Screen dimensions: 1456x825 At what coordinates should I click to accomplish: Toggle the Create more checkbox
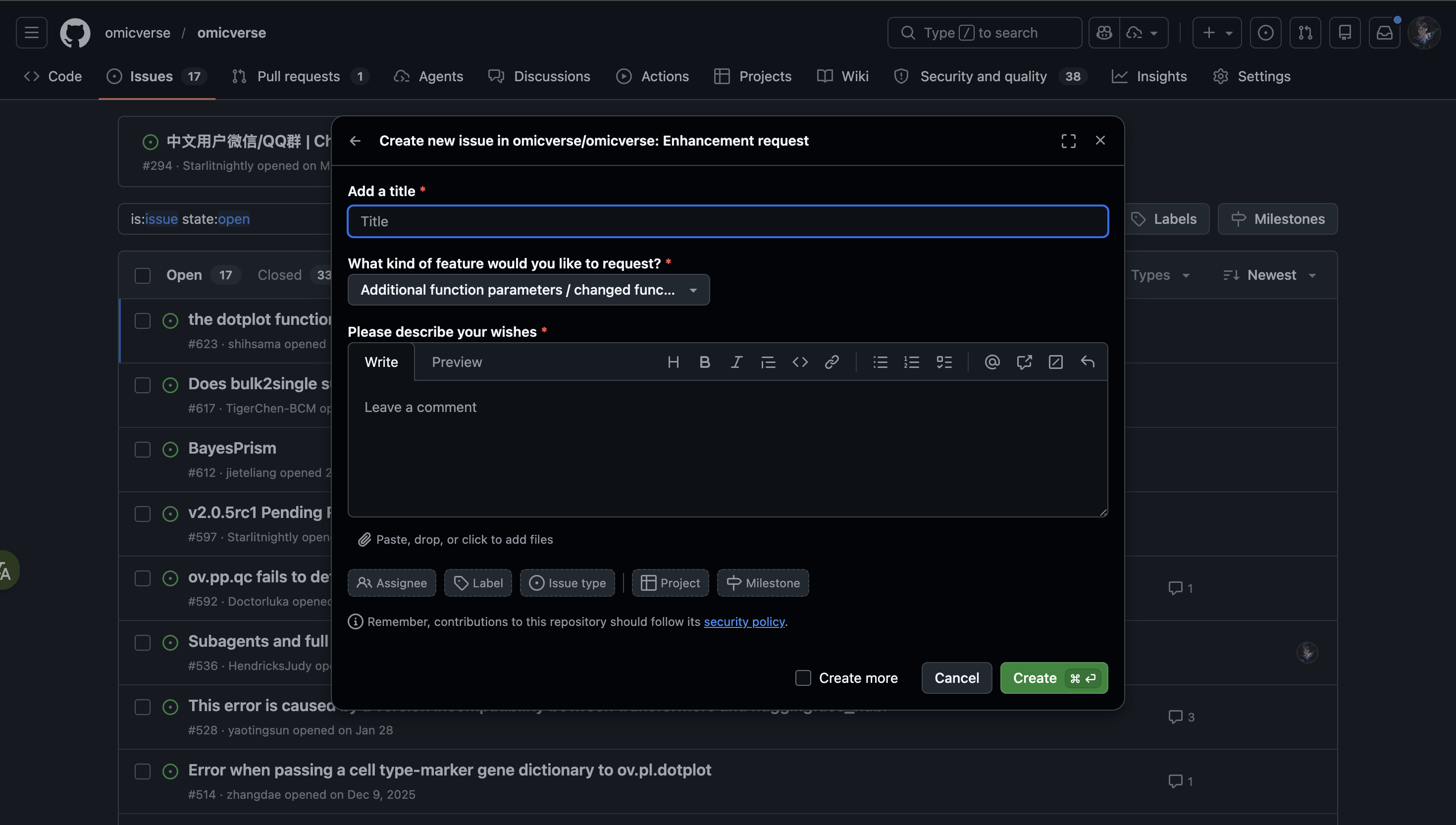tap(803, 677)
